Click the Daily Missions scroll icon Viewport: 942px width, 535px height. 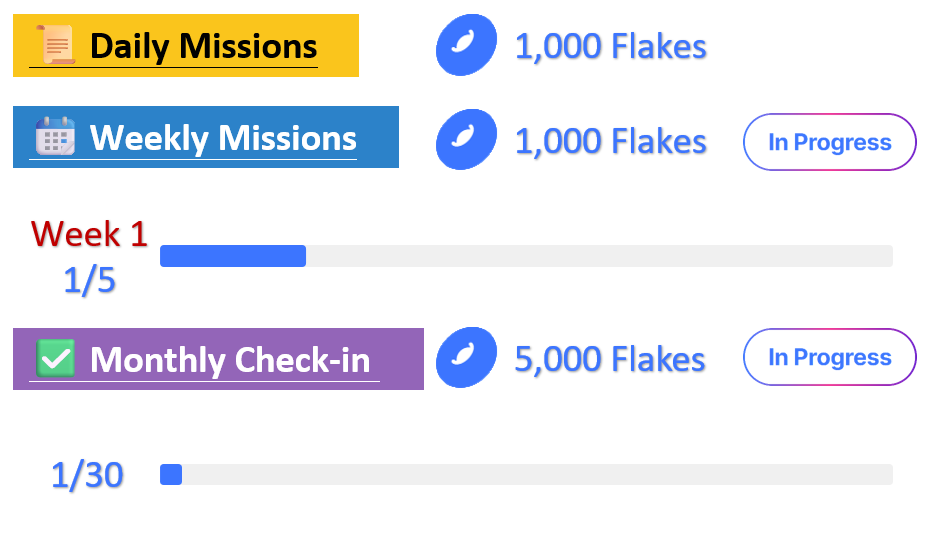tap(56, 45)
